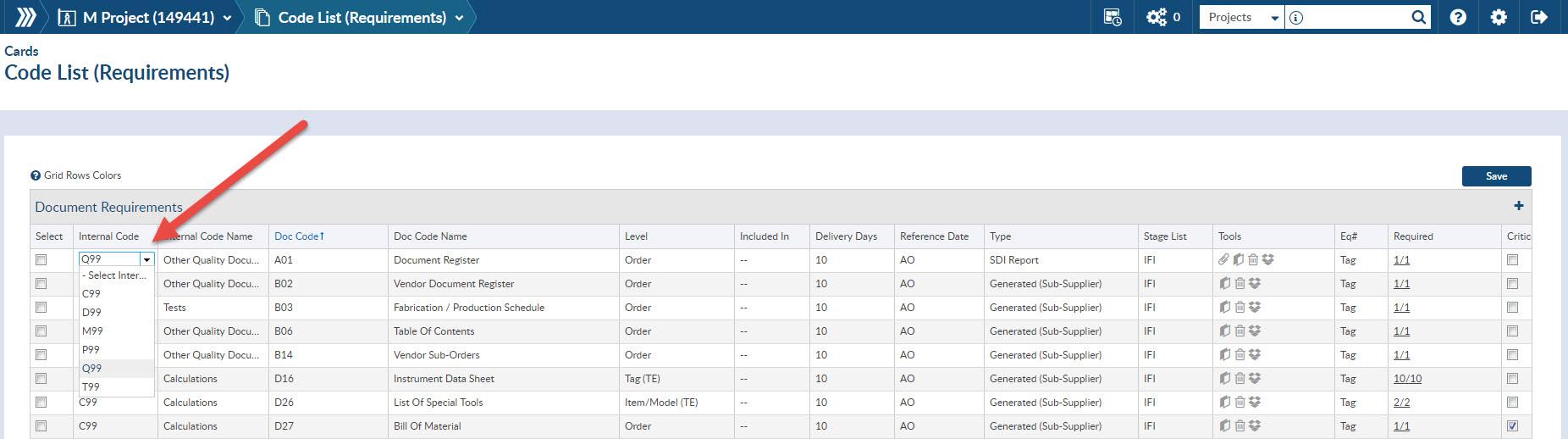Click the Dropbox icon in A01 row
The width and height of the screenshot is (1568, 439).
tap(1268, 259)
